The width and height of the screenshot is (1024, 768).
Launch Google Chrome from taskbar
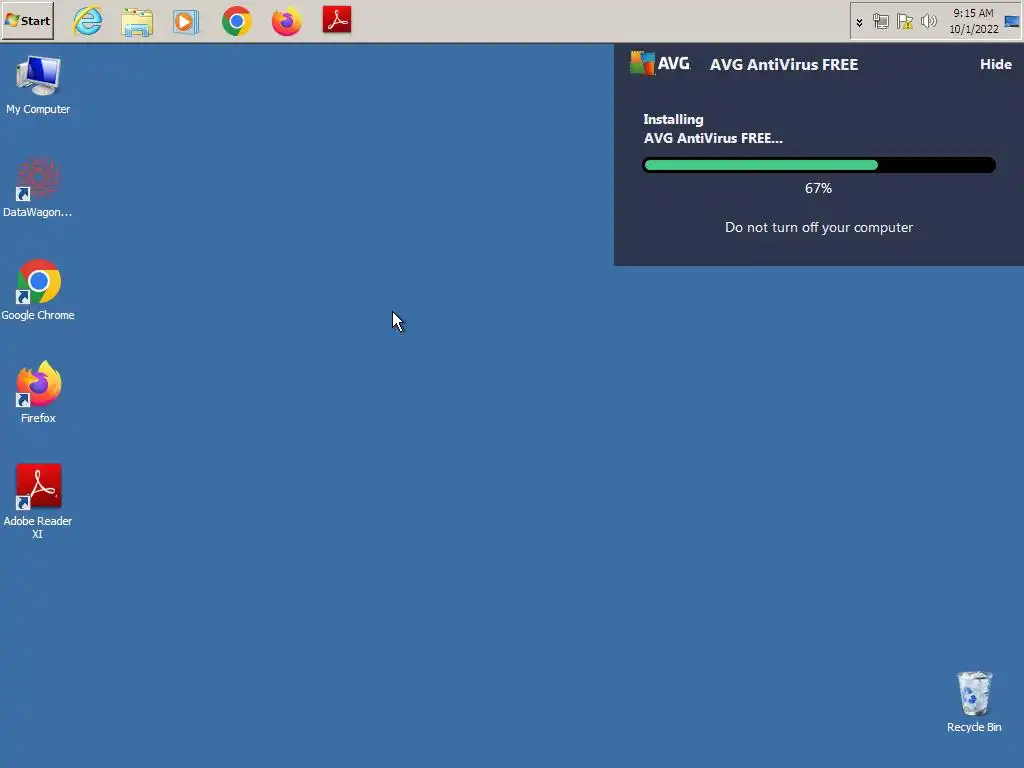point(236,21)
